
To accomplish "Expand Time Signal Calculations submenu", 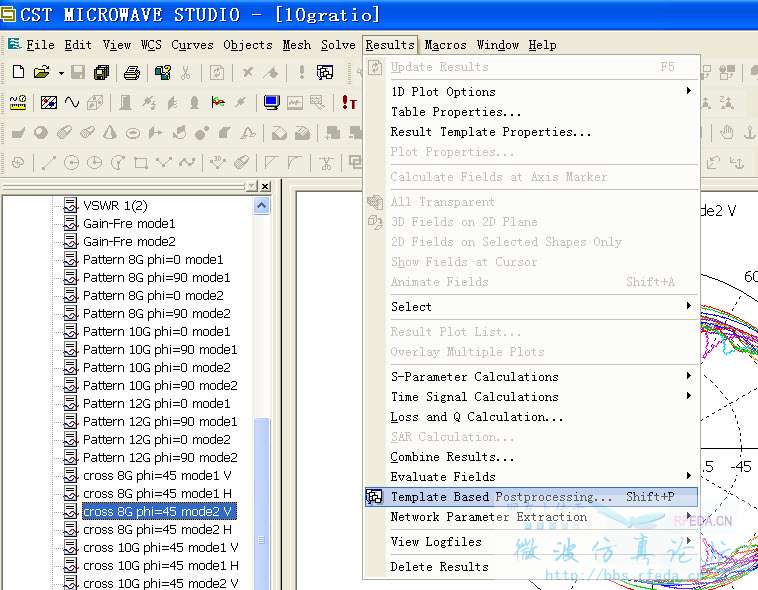I will click(531, 397).
